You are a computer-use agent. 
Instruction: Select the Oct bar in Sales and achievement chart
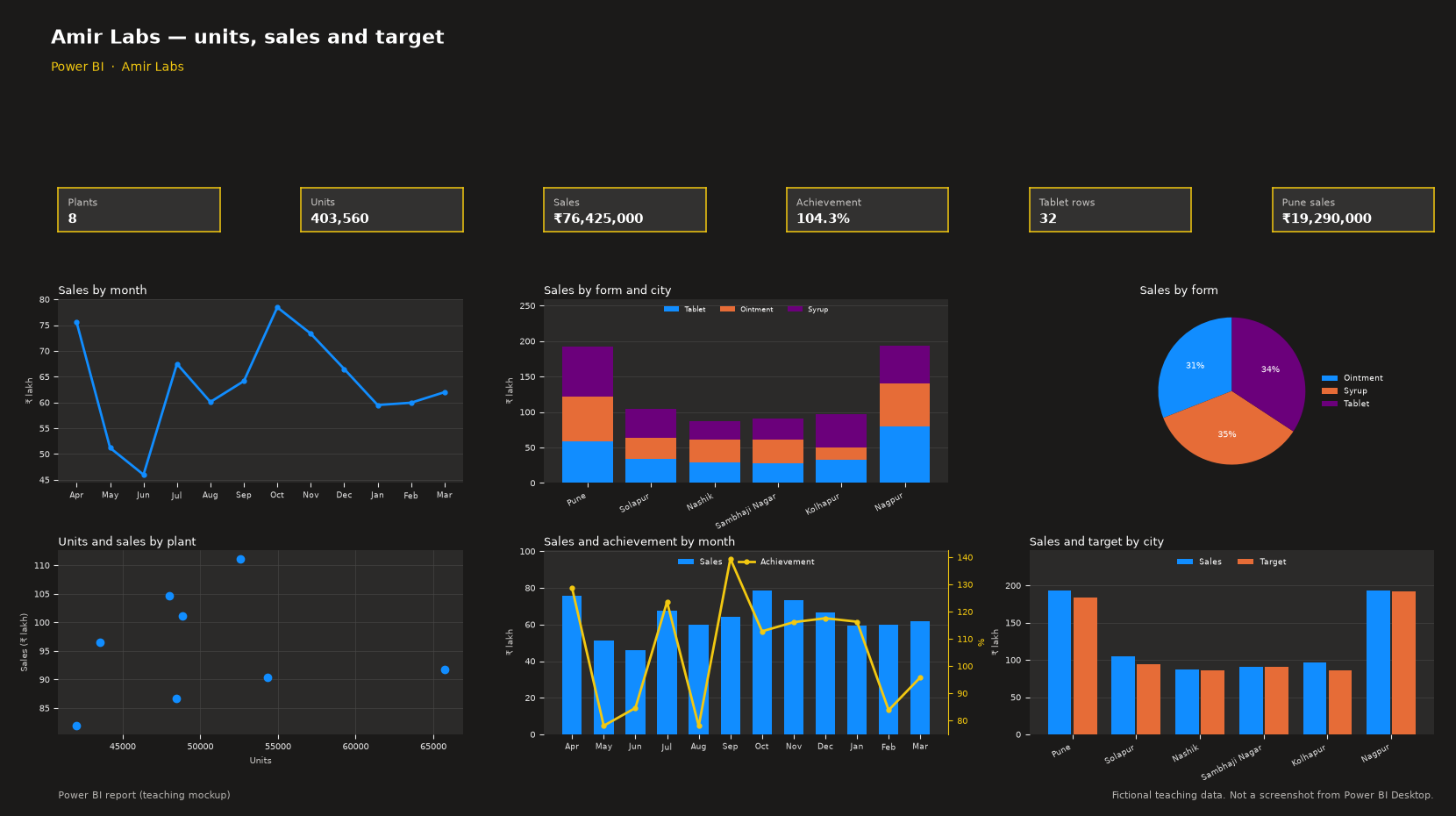pyautogui.click(x=762, y=662)
